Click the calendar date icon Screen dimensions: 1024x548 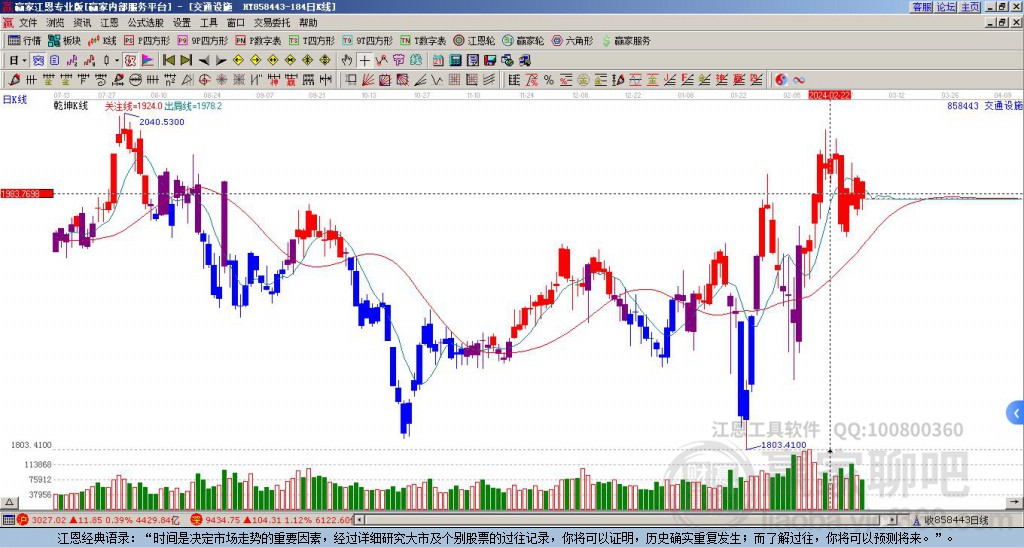438,61
